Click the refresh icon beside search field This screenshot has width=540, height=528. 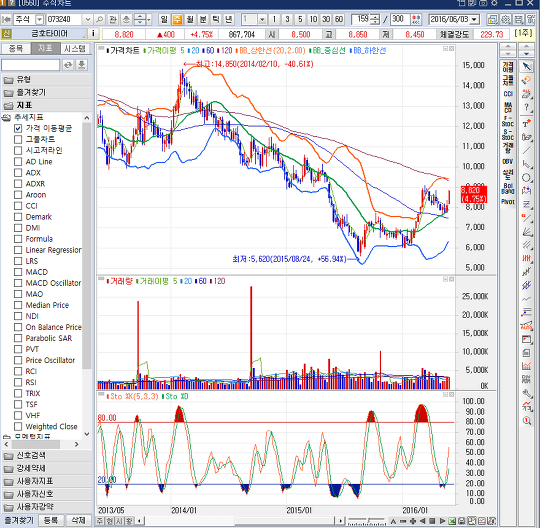click(68, 64)
